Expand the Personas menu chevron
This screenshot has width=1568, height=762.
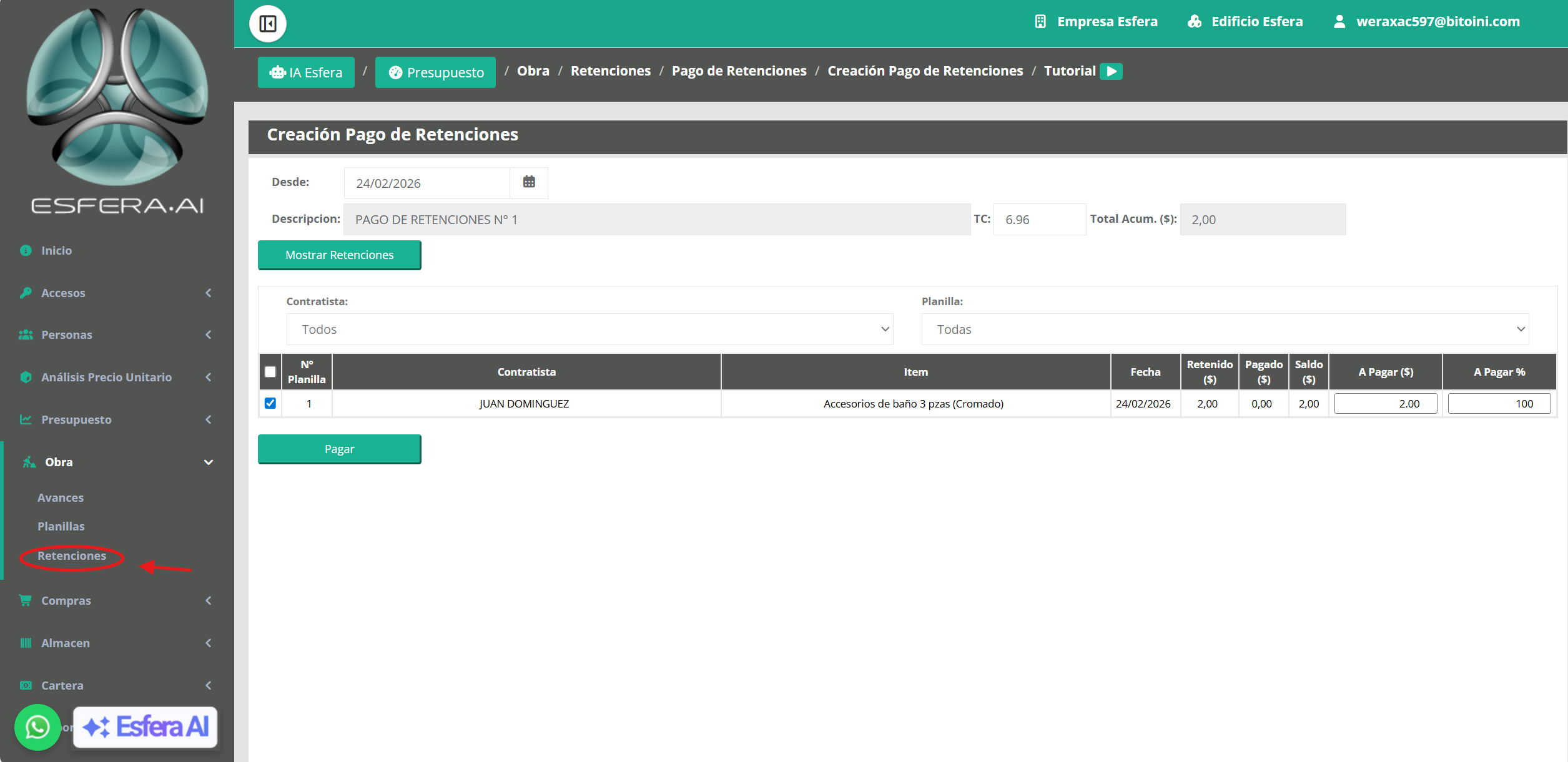(209, 335)
